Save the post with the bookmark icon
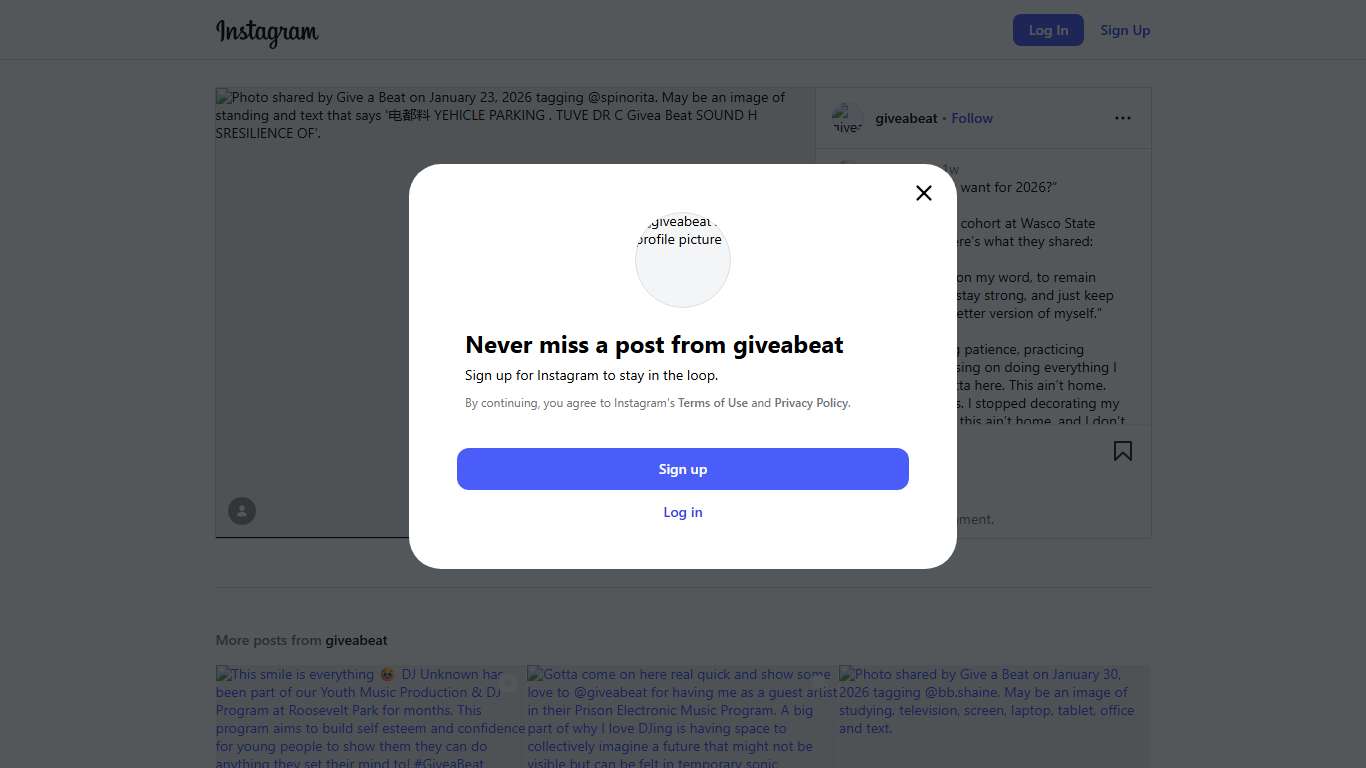This screenshot has height=768, width=1366. 1122,451
